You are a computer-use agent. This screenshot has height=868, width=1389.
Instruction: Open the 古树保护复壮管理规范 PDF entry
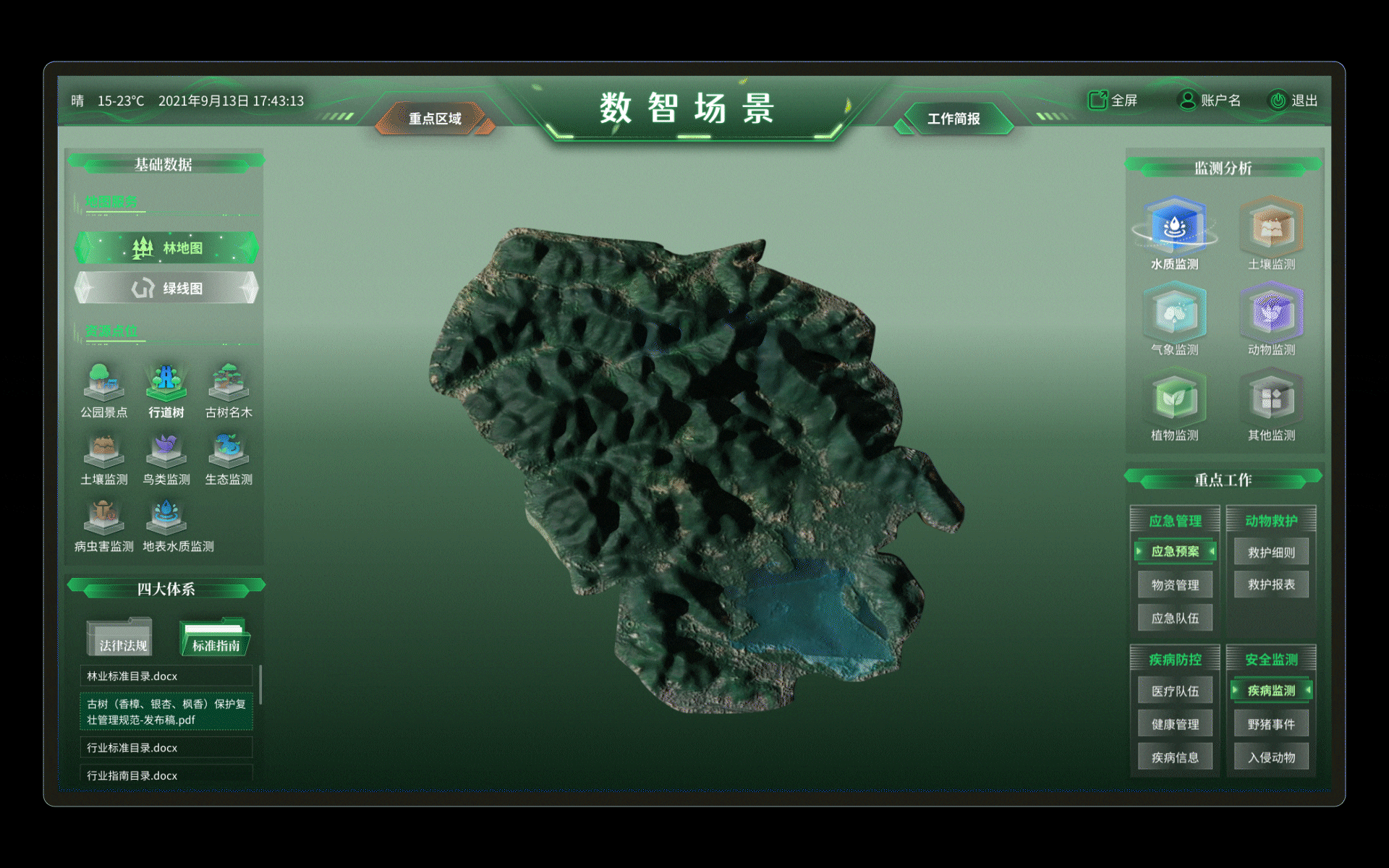pyautogui.click(x=165, y=711)
